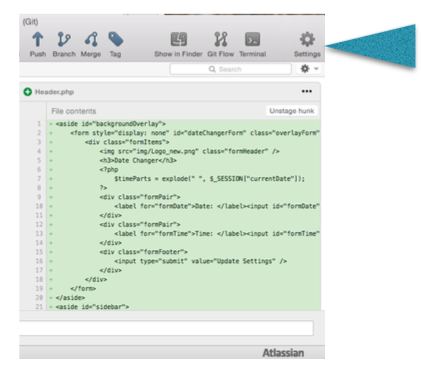This screenshot has width=421, height=376.
Task: Select line 5 Date Changer heading
Action: pyautogui.click(x=138, y=161)
